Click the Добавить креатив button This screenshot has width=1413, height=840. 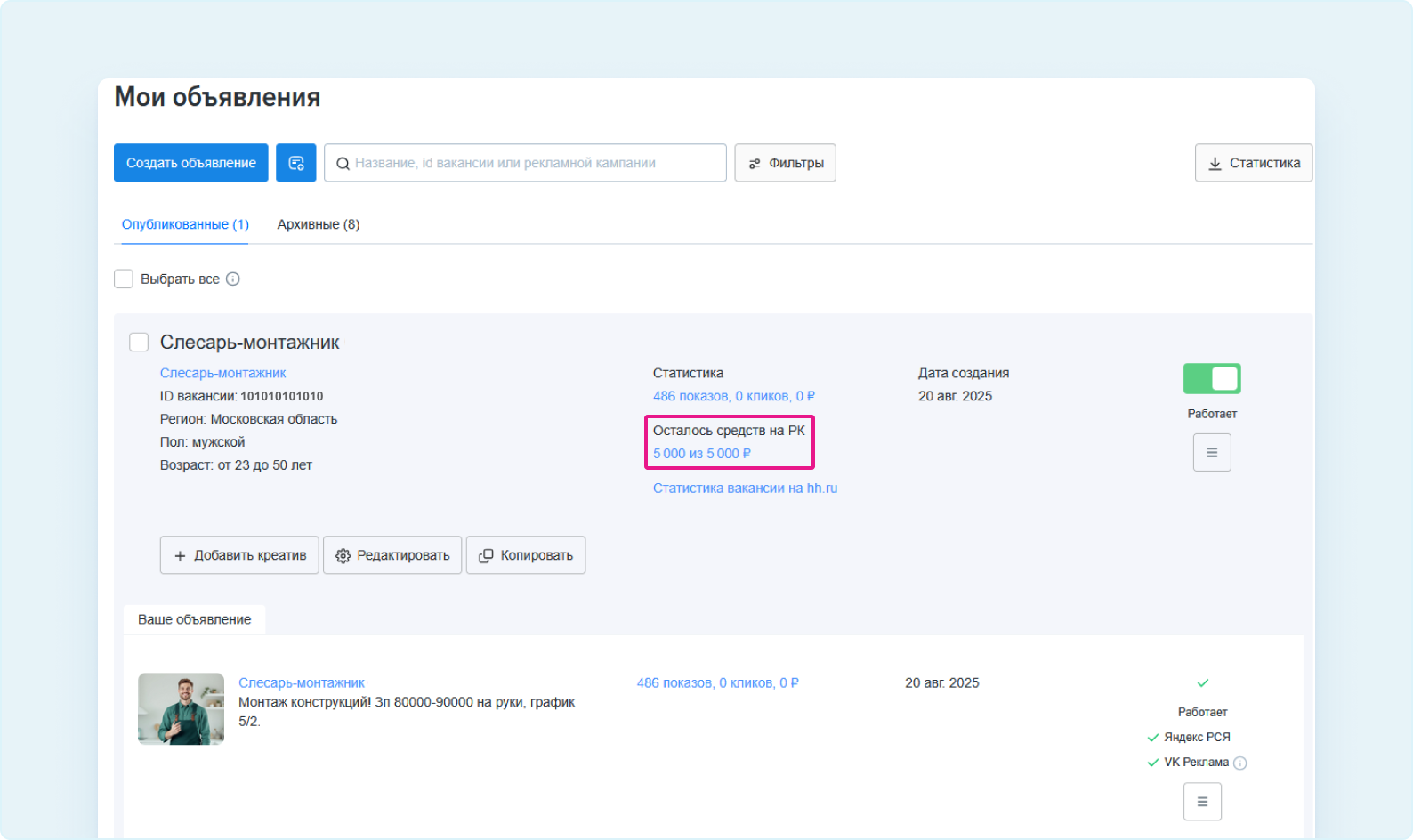pyautogui.click(x=239, y=555)
